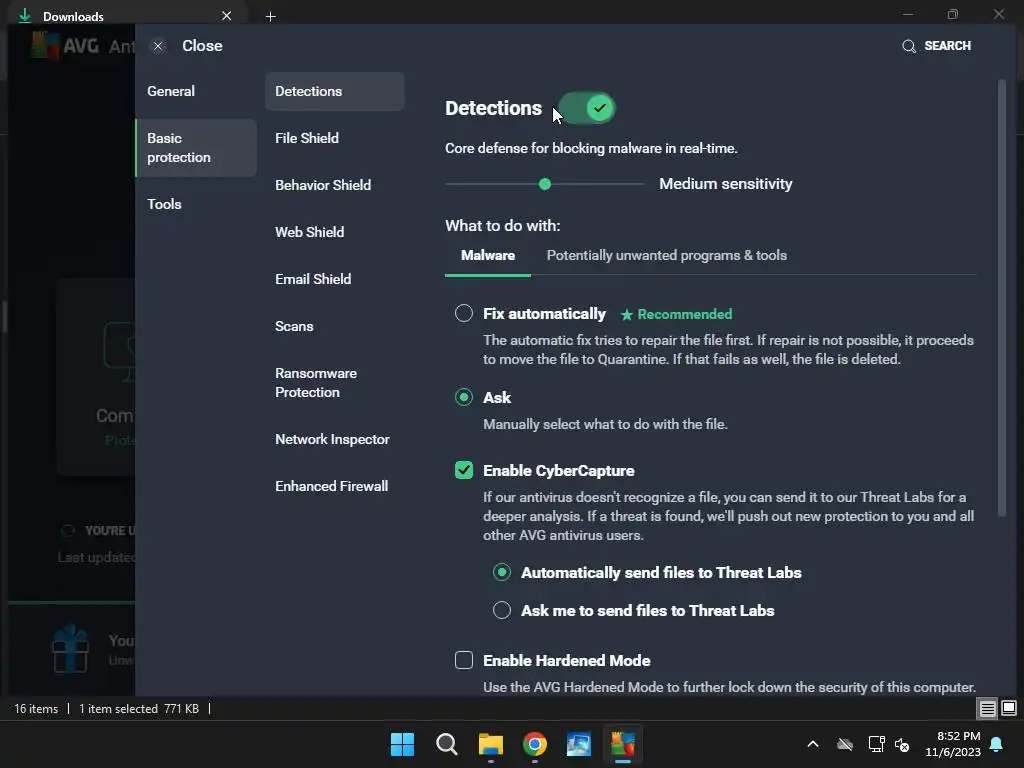Screen dimensions: 1024x768
Task: Launch Google Chrome from taskbar
Action: coord(535,744)
